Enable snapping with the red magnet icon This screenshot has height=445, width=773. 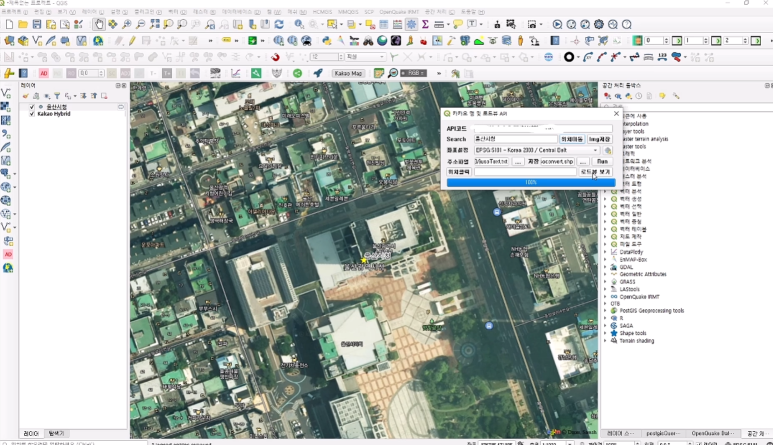click(x=275, y=57)
